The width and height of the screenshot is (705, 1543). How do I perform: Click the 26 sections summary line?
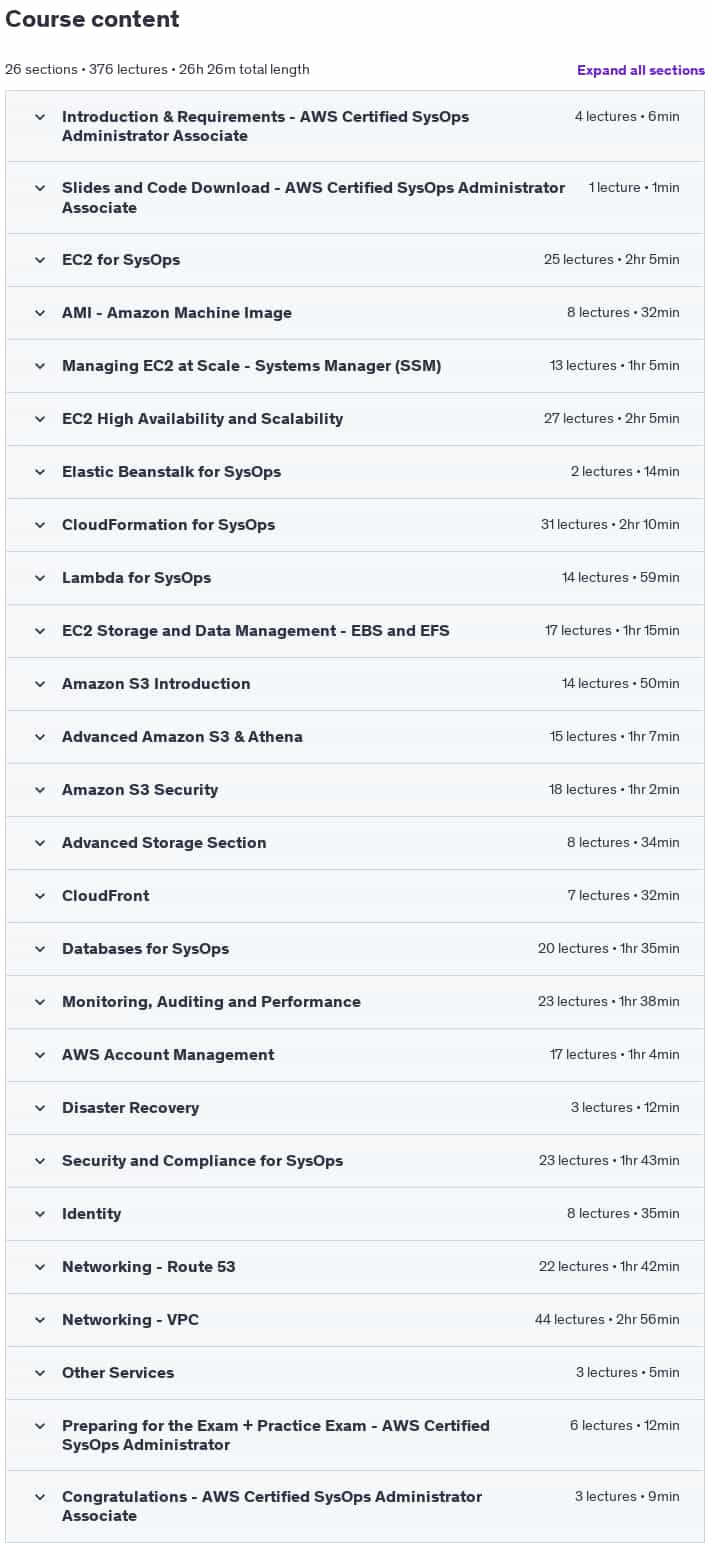[157, 70]
